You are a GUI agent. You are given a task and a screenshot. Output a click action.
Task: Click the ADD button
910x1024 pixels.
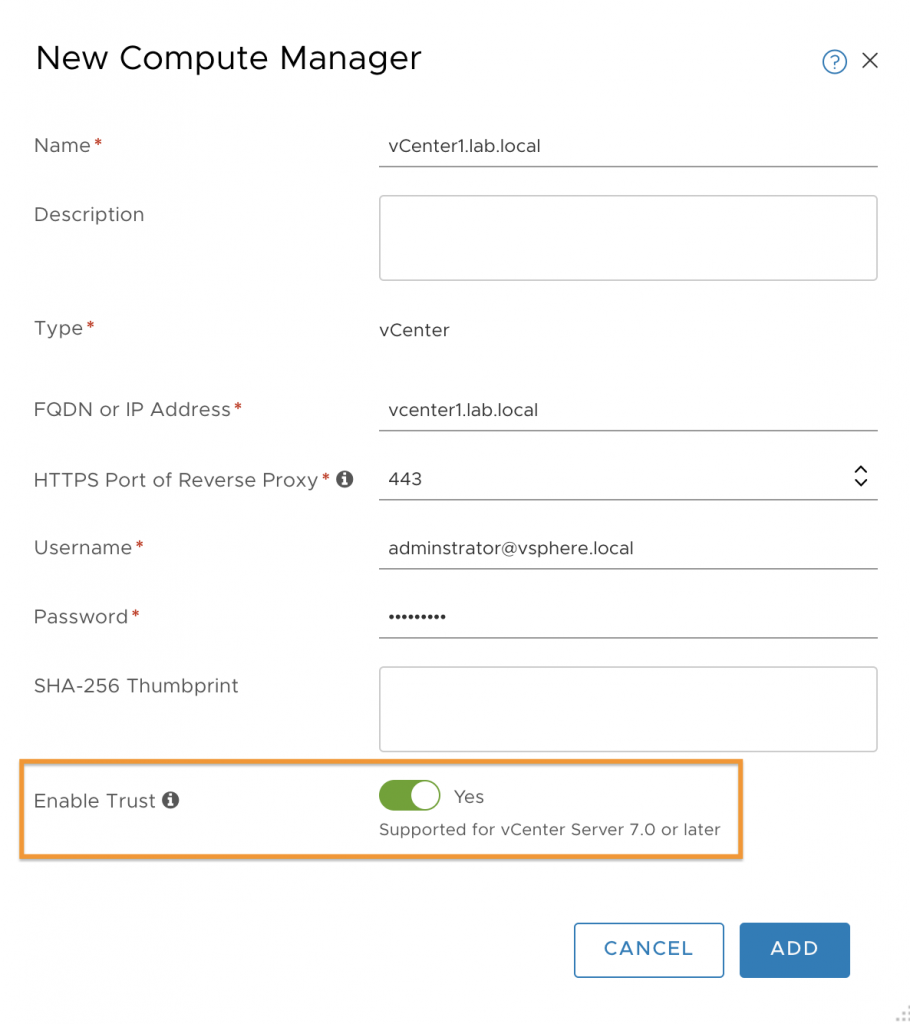pos(794,950)
